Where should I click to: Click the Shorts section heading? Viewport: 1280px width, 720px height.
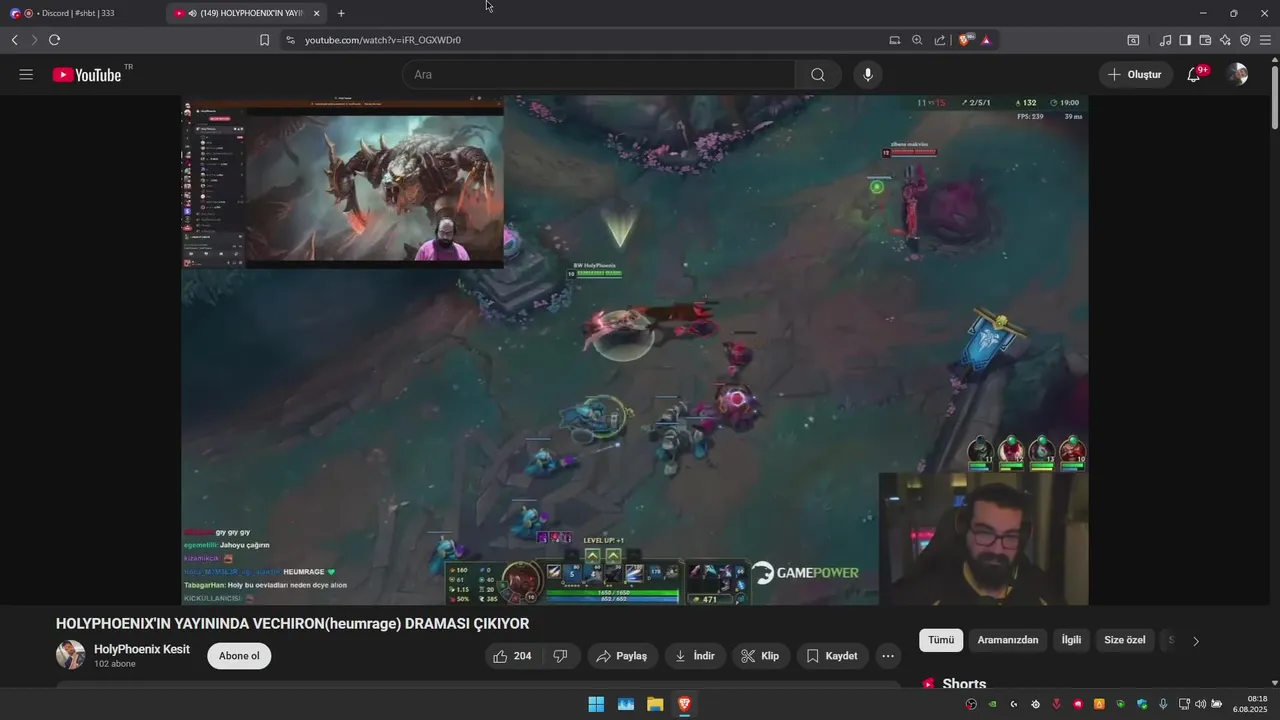[964, 684]
